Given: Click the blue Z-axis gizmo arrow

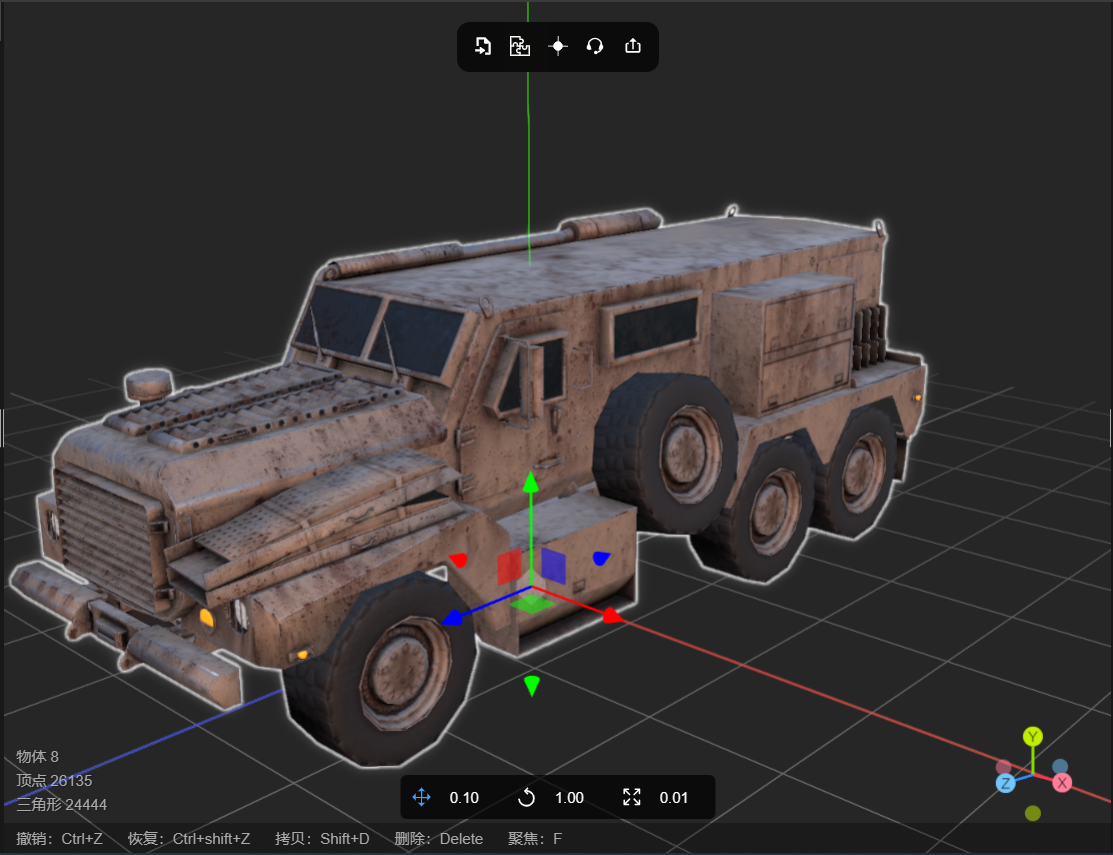Looking at the screenshot, I should pyautogui.click(x=451, y=618).
